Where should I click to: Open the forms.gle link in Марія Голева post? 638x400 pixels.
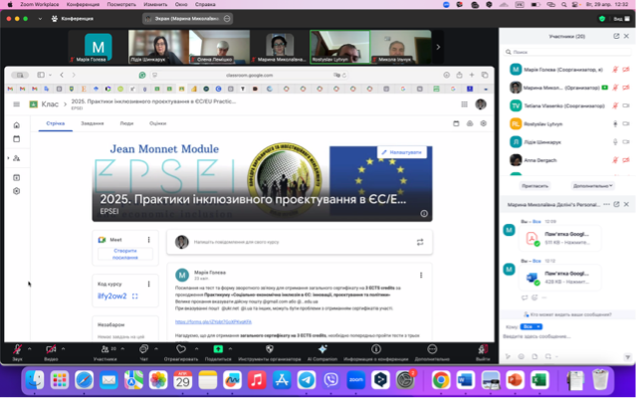point(213,322)
